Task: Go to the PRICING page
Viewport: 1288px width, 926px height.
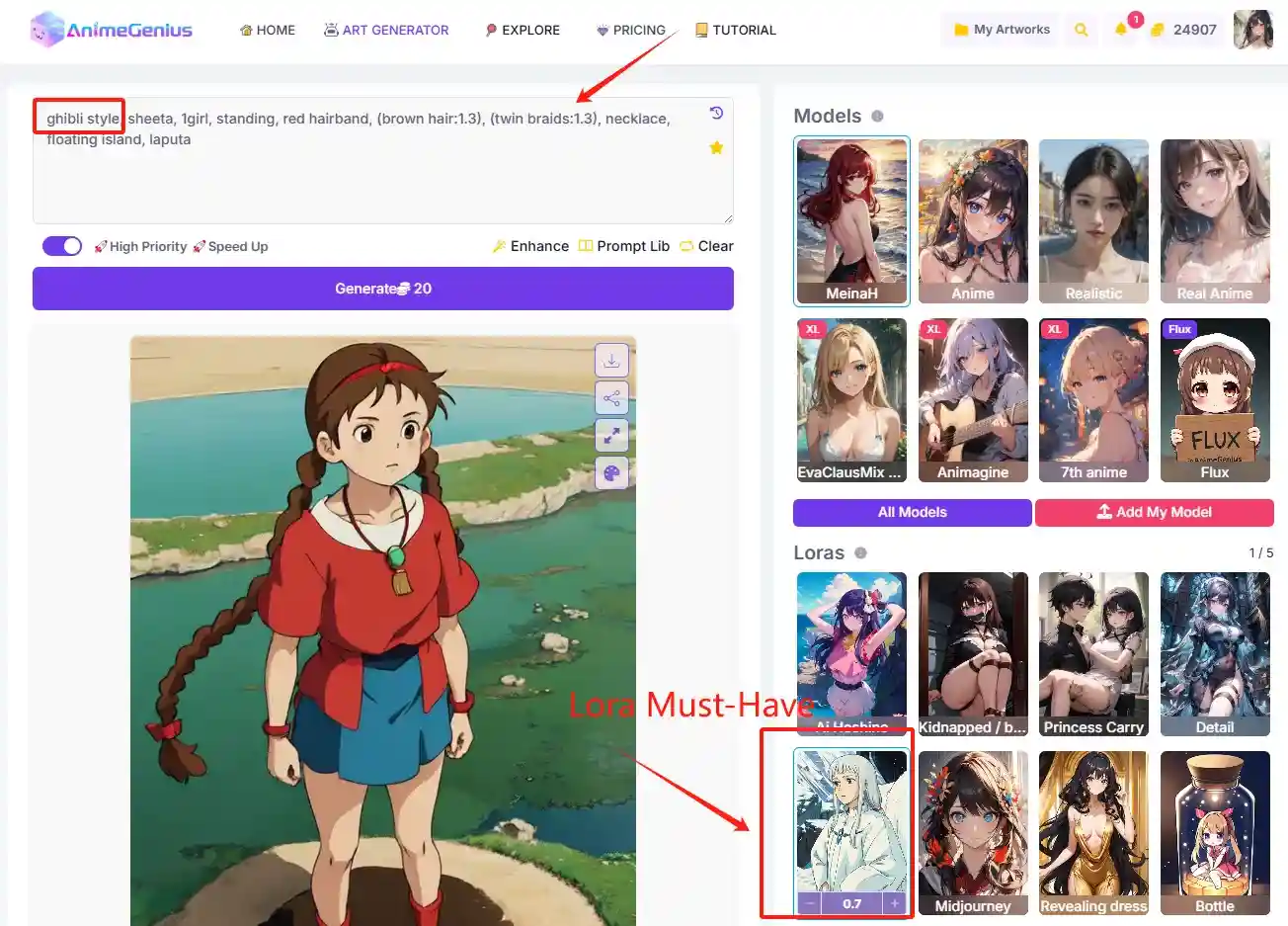Action: [x=631, y=30]
